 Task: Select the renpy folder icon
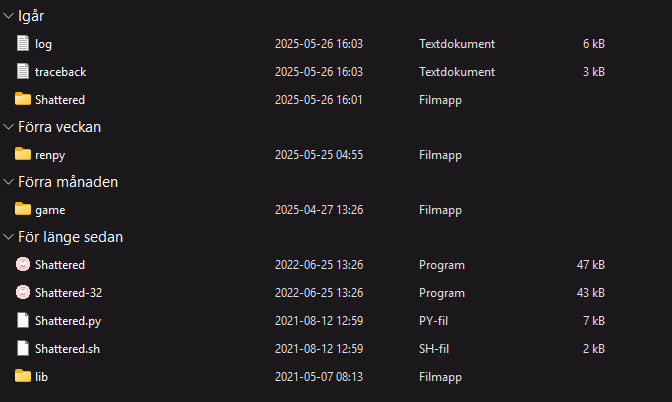point(23,154)
